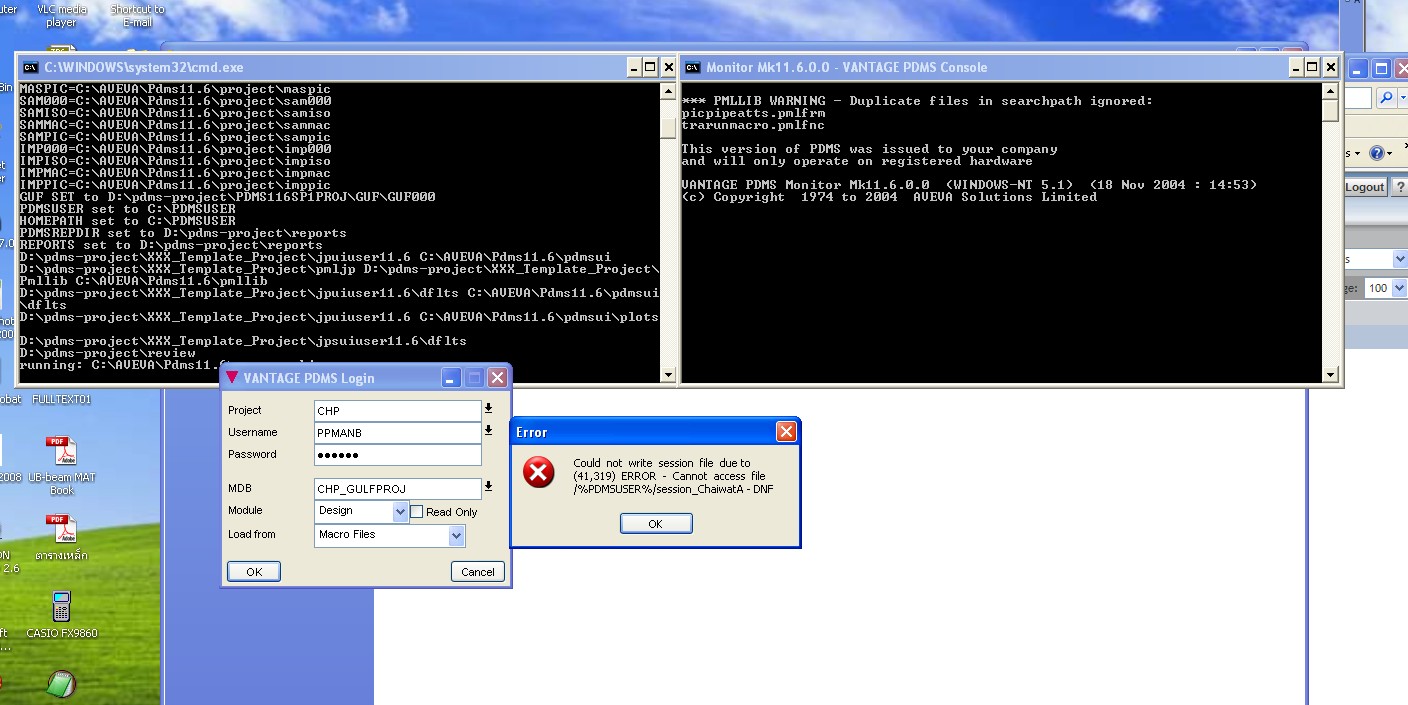This screenshot has height=705, width=1408.
Task: Expand the Module dropdown set to Design
Action: coord(401,511)
